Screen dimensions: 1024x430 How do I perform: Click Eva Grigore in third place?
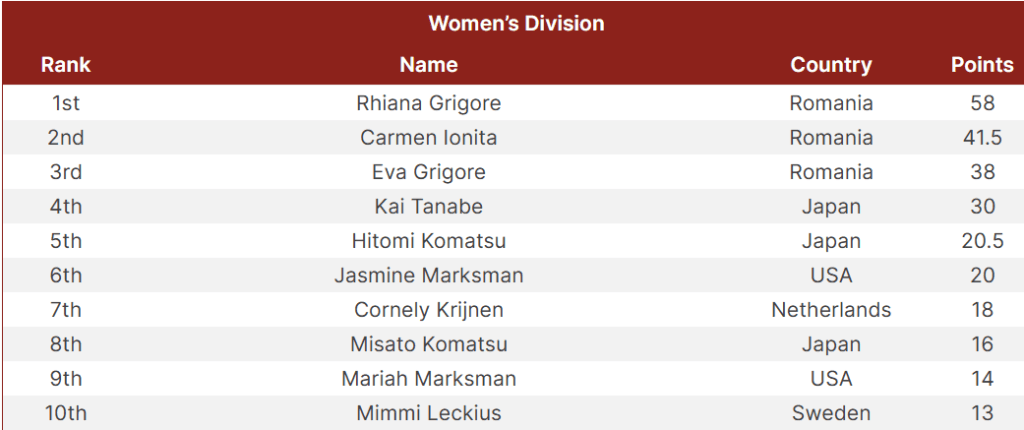[429, 172]
